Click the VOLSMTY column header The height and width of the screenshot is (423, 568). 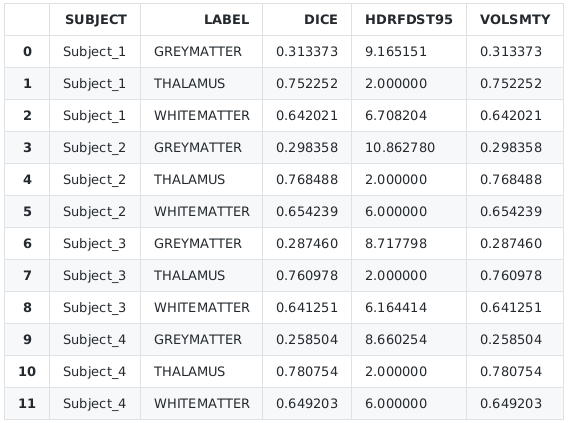(515, 20)
